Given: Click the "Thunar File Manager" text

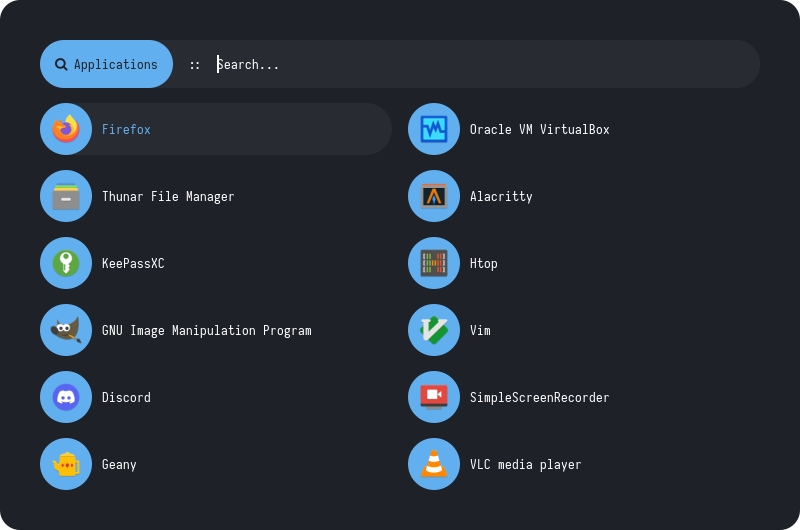Looking at the screenshot, I should tap(168, 196).
